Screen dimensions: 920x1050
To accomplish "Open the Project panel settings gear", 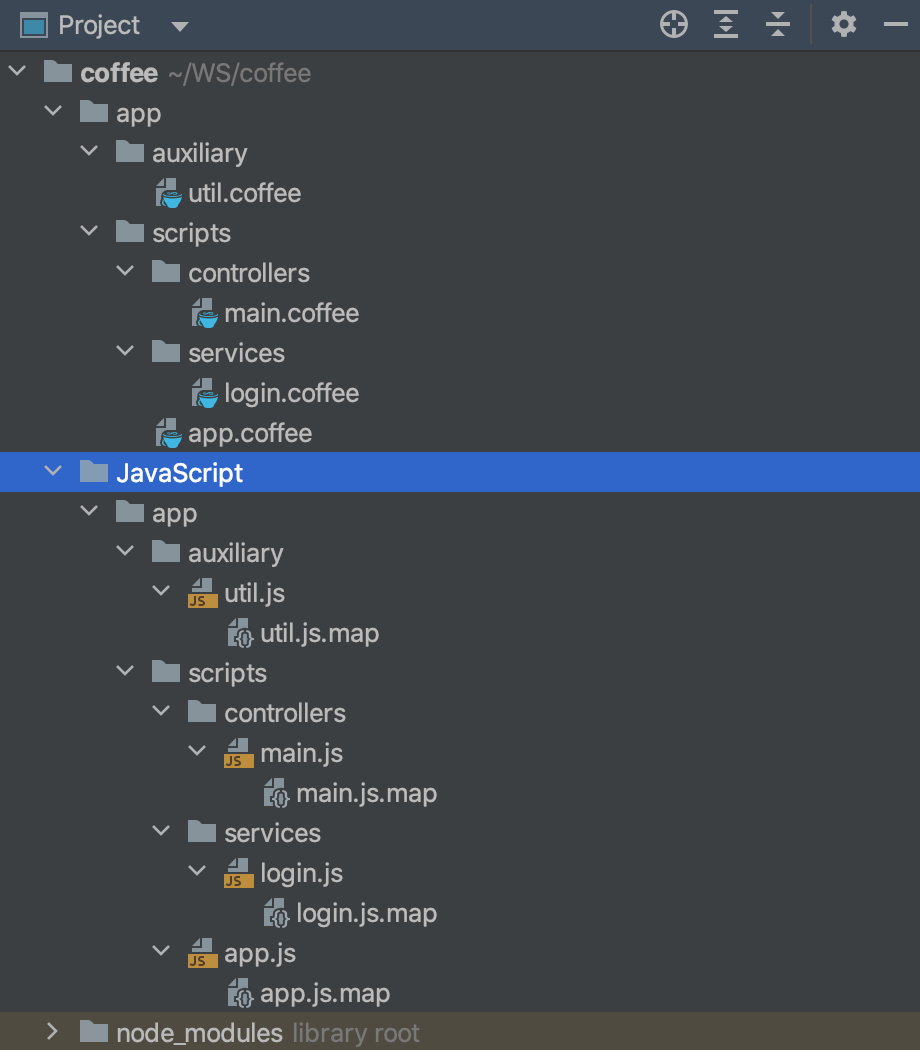I will point(843,24).
